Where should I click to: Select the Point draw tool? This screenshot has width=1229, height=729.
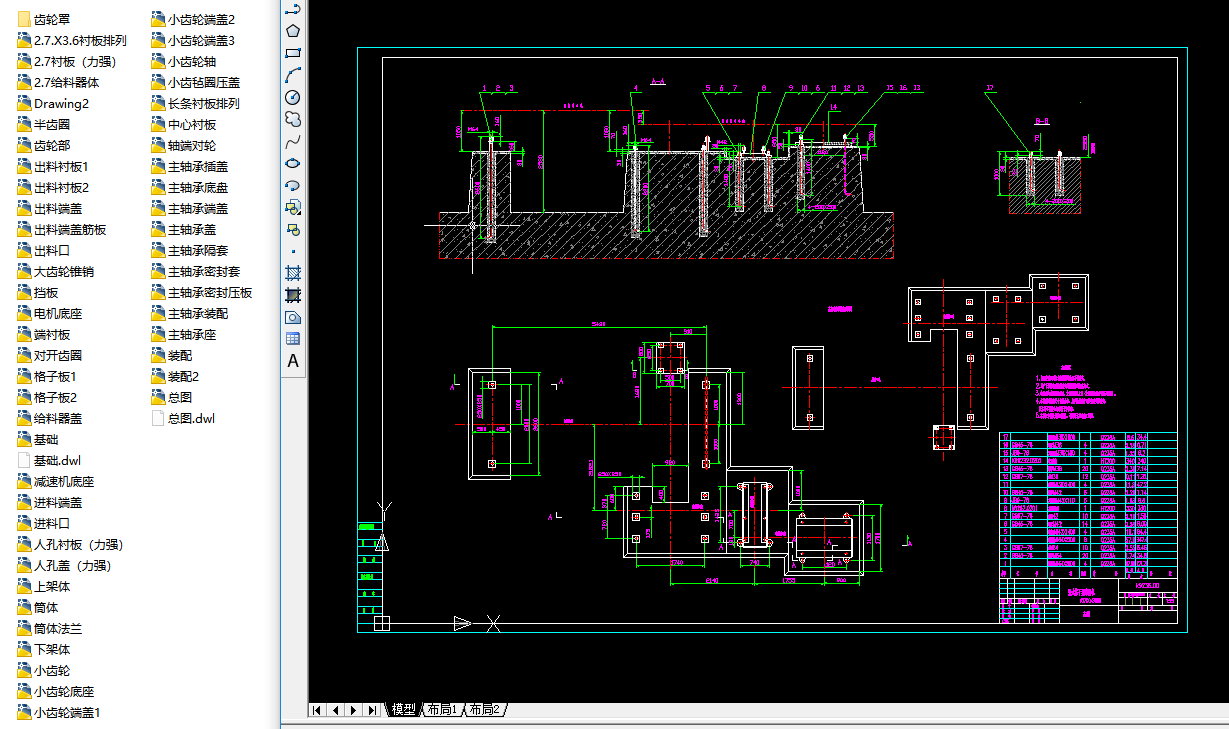pos(293,251)
